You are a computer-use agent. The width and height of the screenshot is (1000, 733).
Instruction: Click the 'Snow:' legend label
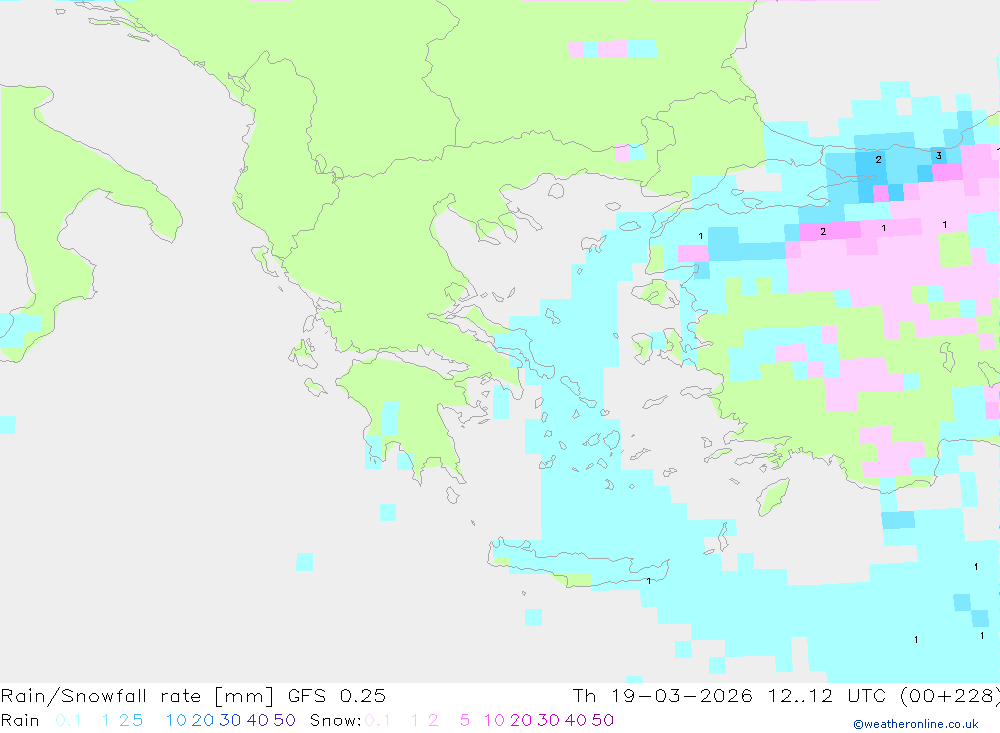[335, 720]
